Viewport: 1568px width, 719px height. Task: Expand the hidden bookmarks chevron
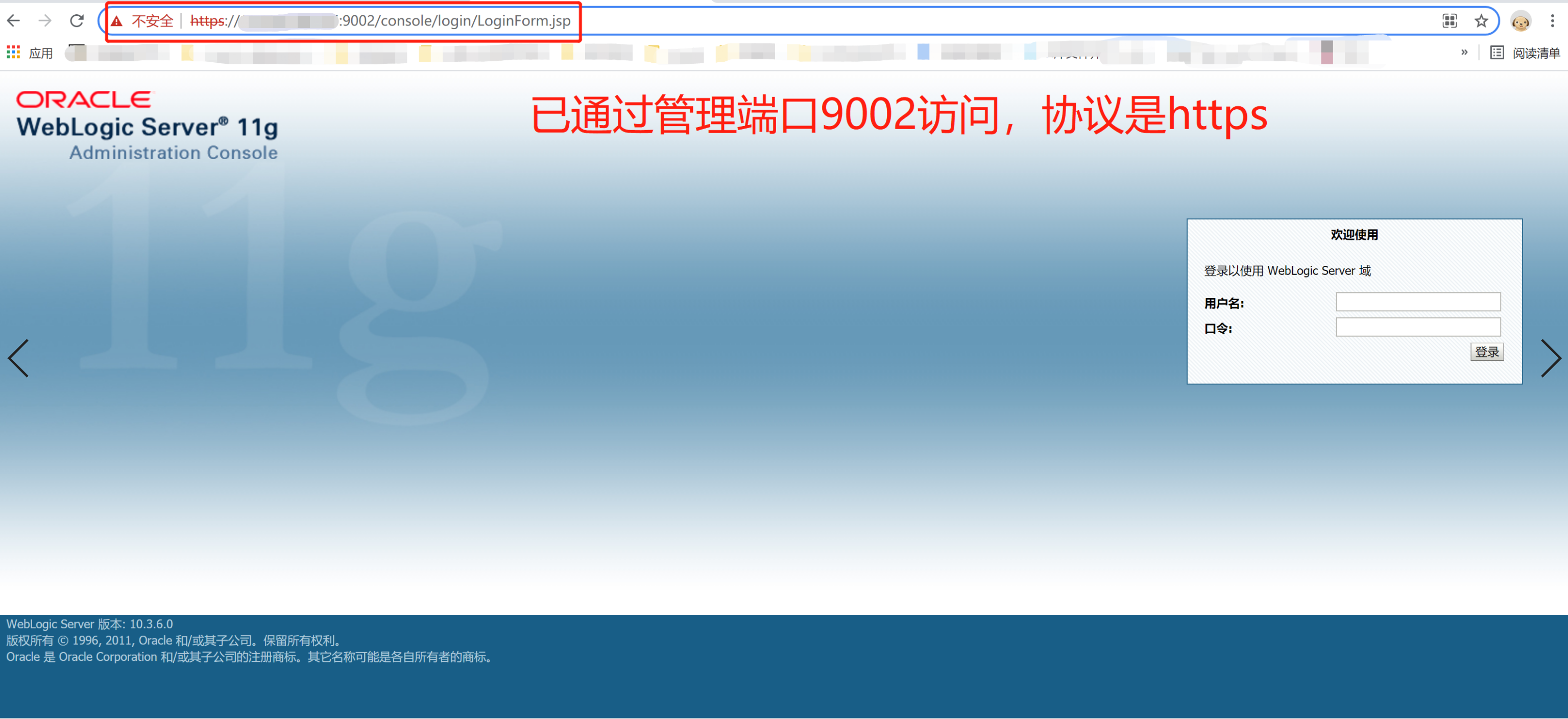pyautogui.click(x=1464, y=53)
